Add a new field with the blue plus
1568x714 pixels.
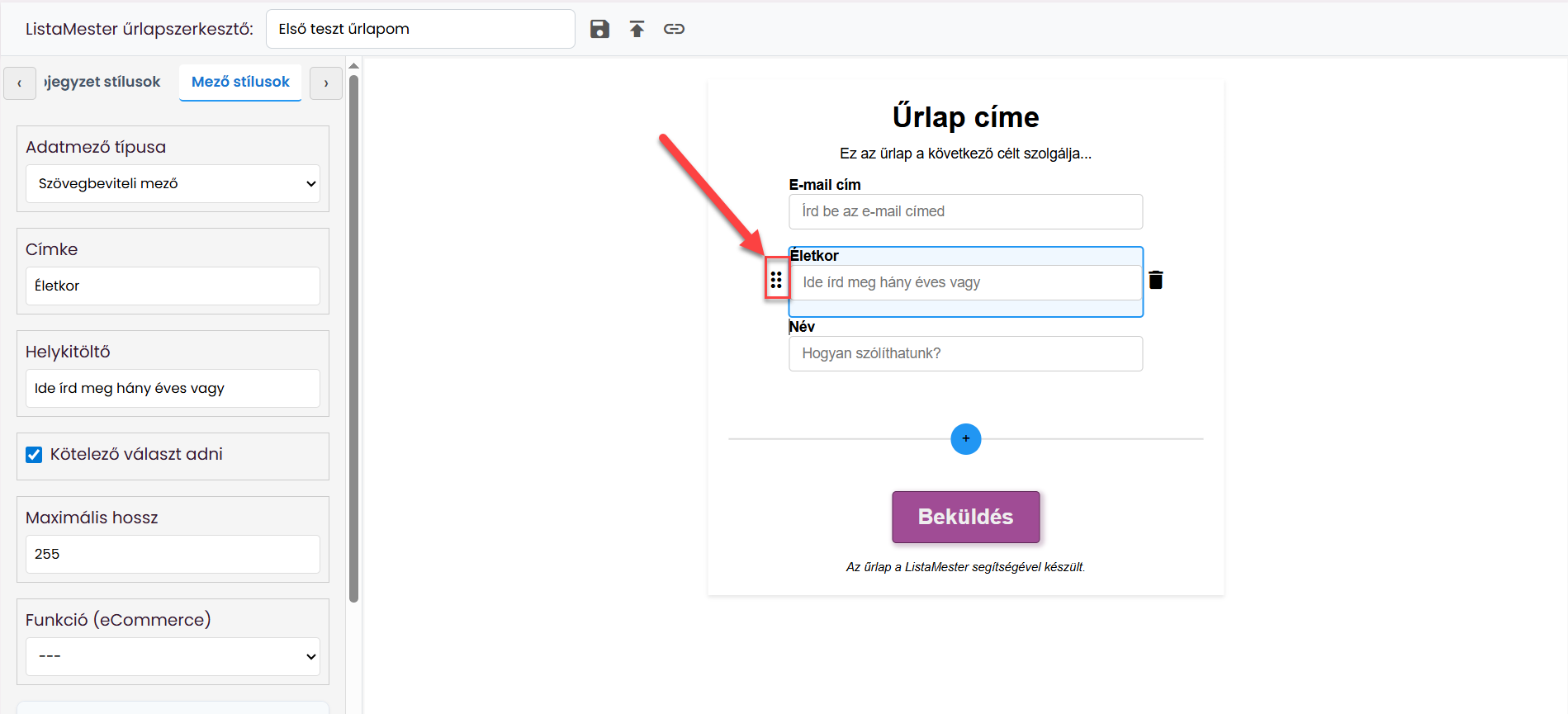point(966,439)
